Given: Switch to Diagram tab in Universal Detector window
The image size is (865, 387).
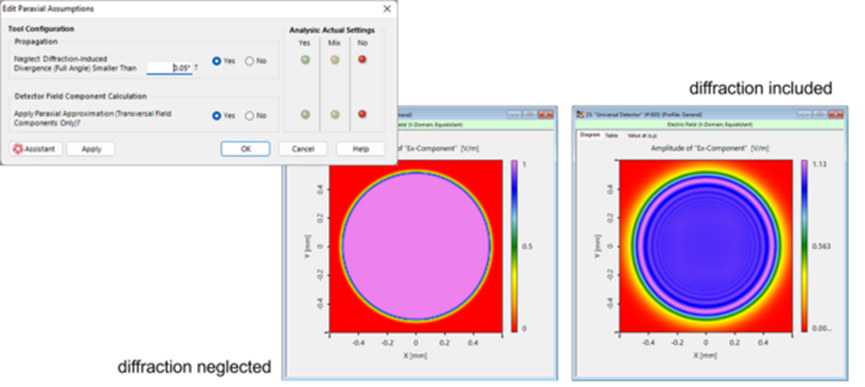Looking at the screenshot, I should (589, 135).
